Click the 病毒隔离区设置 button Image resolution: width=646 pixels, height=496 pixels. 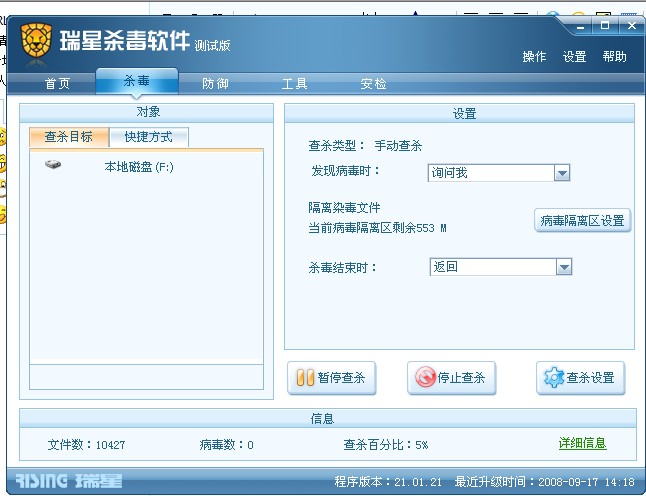coord(582,221)
